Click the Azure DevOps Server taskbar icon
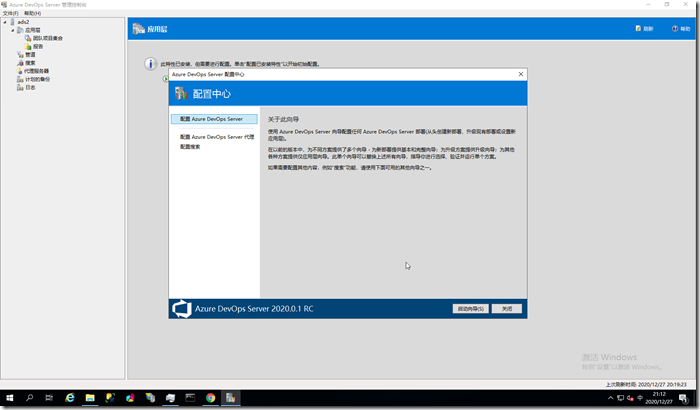Image resolution: width=700 pixels, height=410 pixels. pyautogui.click(x=230, y=397)
